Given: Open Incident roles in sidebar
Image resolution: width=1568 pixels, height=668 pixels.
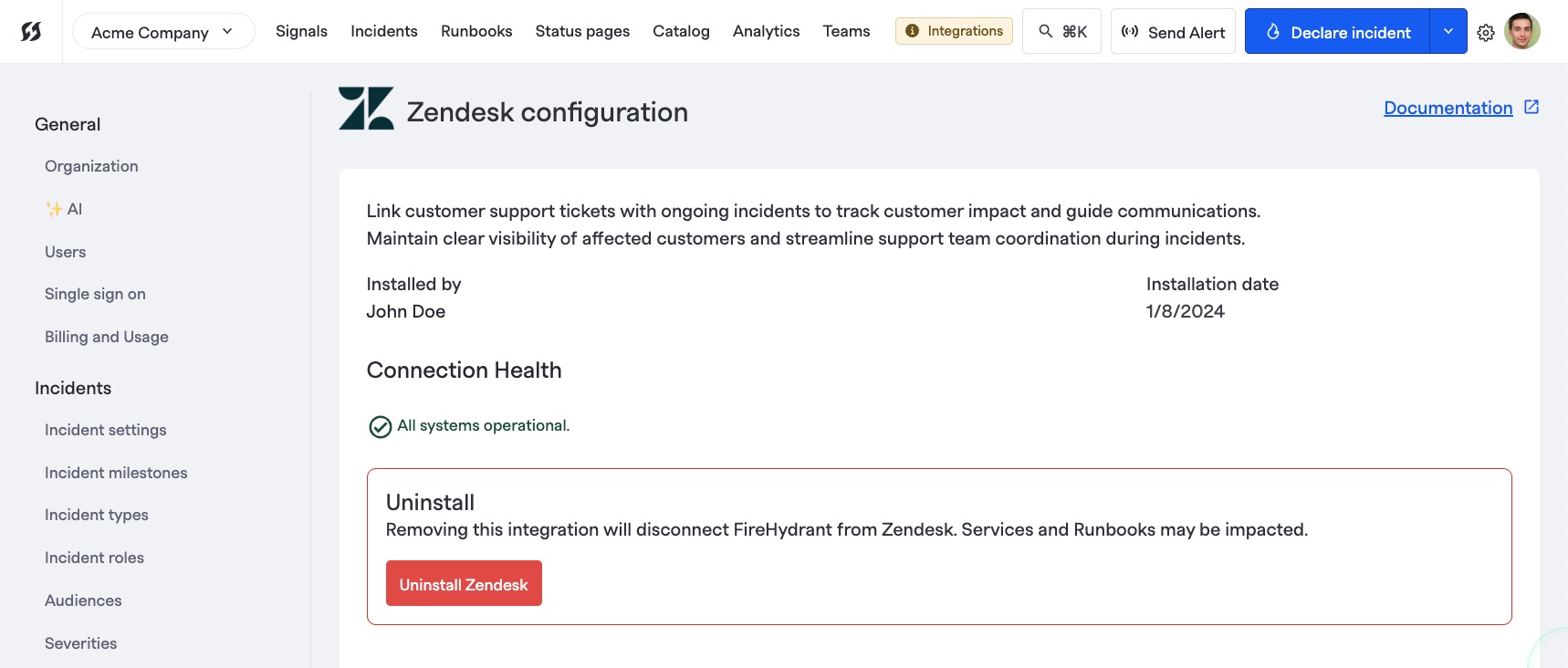Looking at the screenshot, I should tap(94, 558).
